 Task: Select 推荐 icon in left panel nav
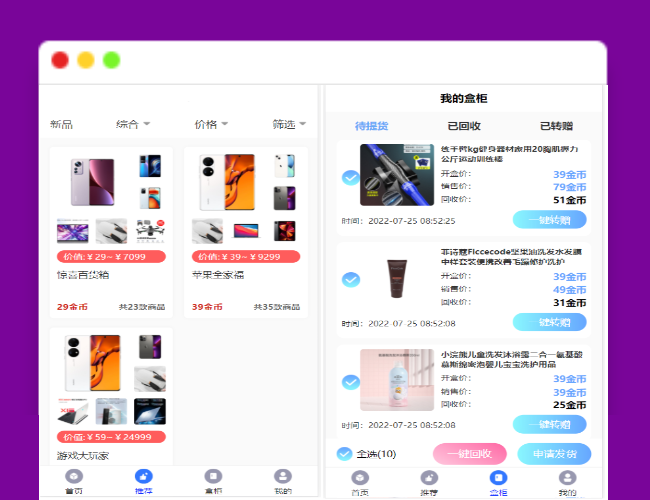tap(143, 476)
